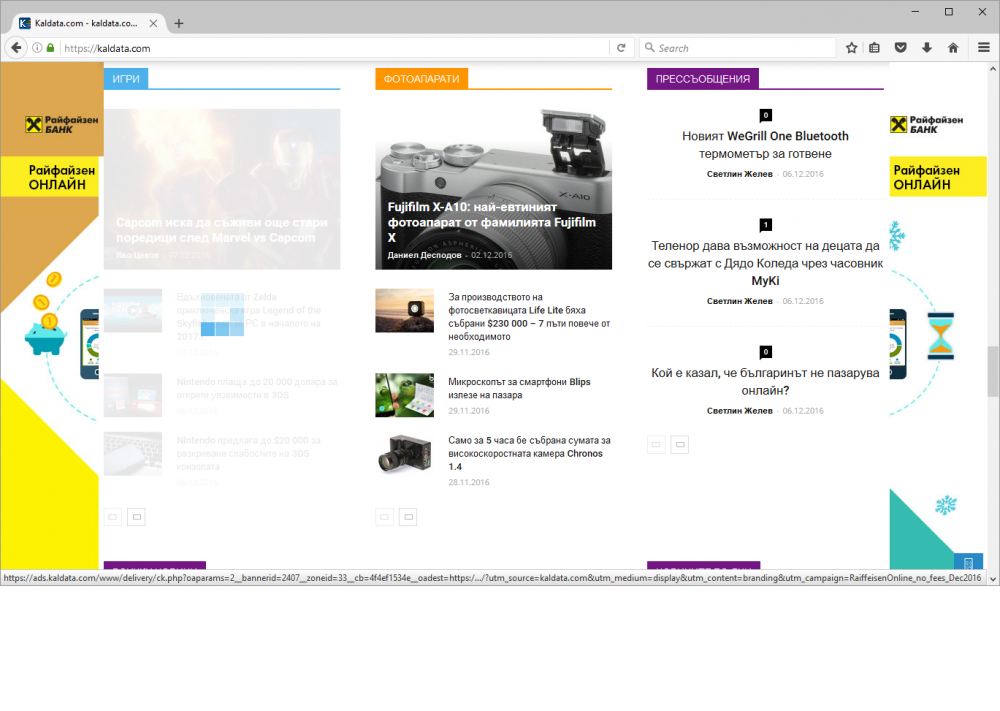1000x711 pixels.
Task: Reload the page with the refresh button
Action: pyautogui.click(x=621, y=48)
